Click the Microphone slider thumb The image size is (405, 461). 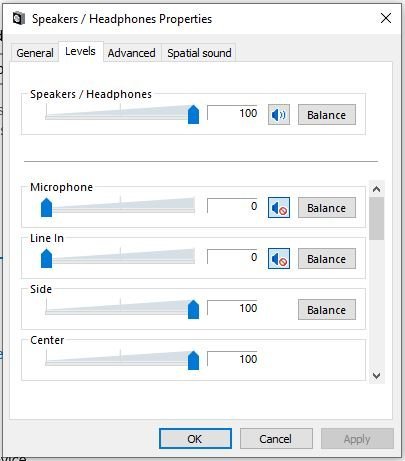(46, 208)
